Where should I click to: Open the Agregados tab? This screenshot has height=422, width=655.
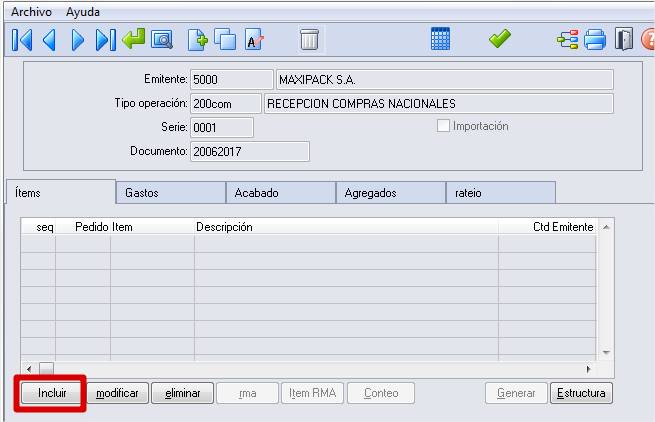click(x=391, y=193)
